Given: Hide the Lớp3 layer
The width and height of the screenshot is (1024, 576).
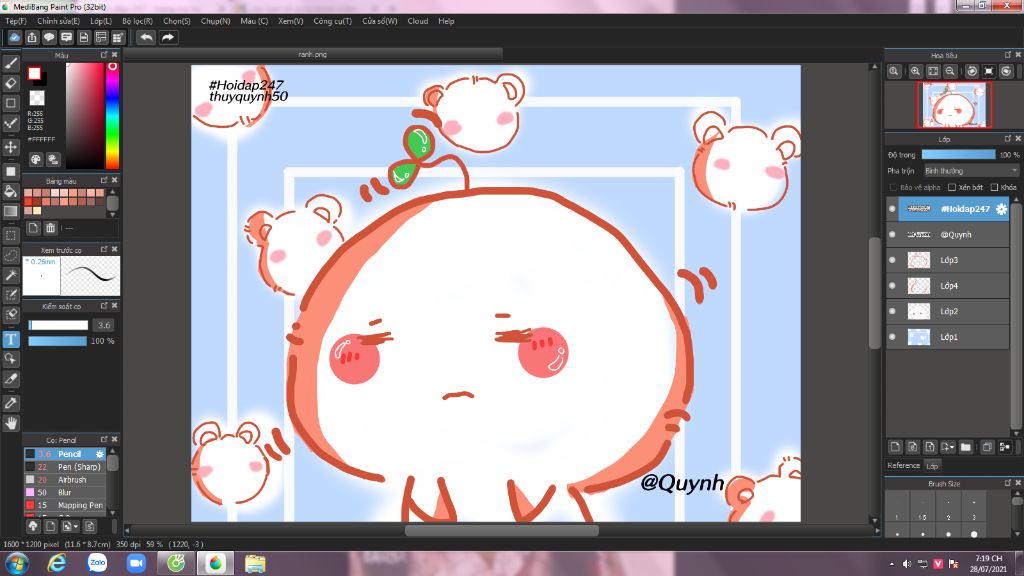Looking at the screenshot, I should (x=893, y=260).
